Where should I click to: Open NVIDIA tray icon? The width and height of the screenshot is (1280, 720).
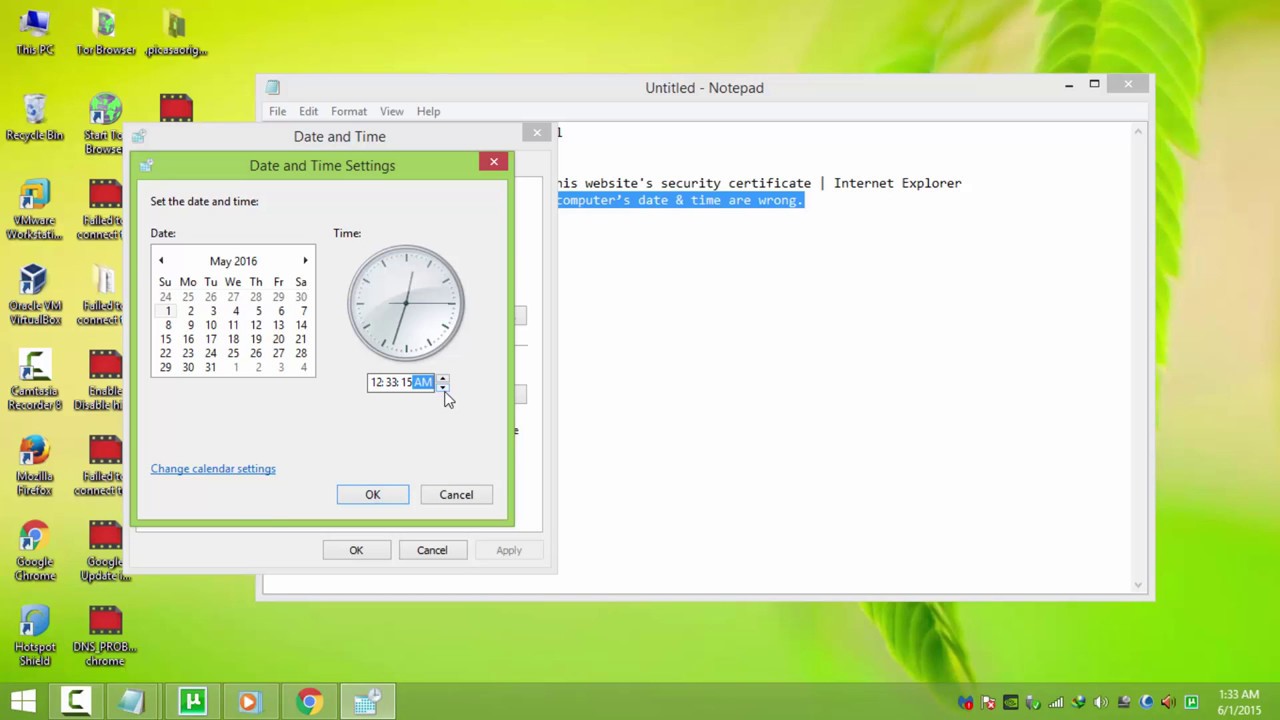[1010, 702]
